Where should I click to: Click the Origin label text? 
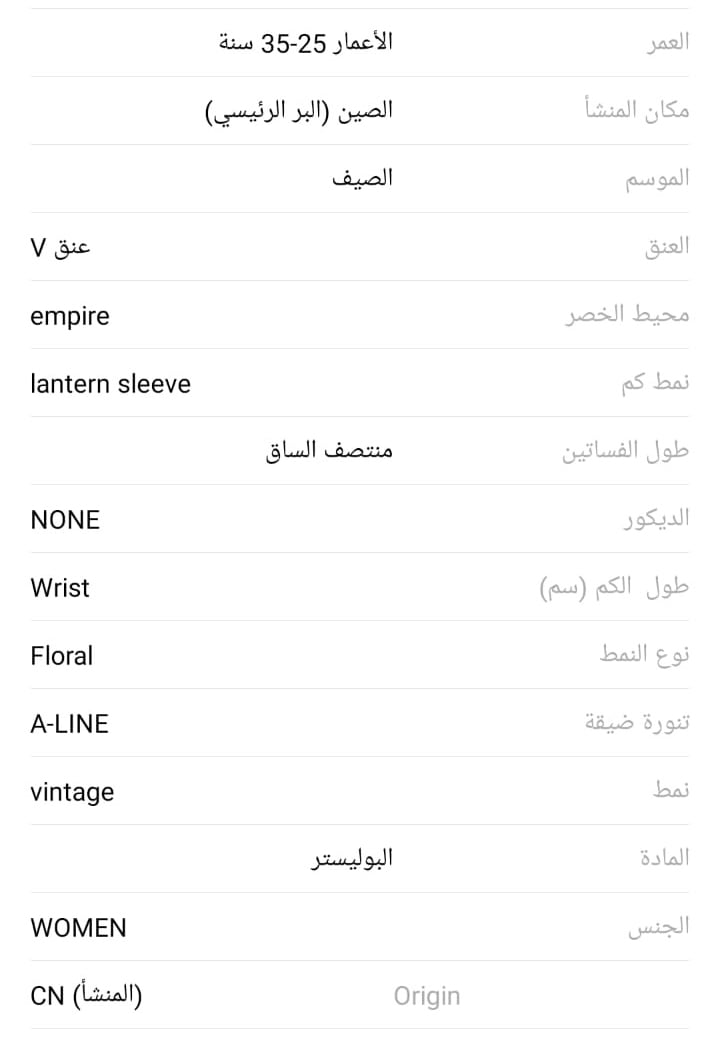[x=427, y=996]
